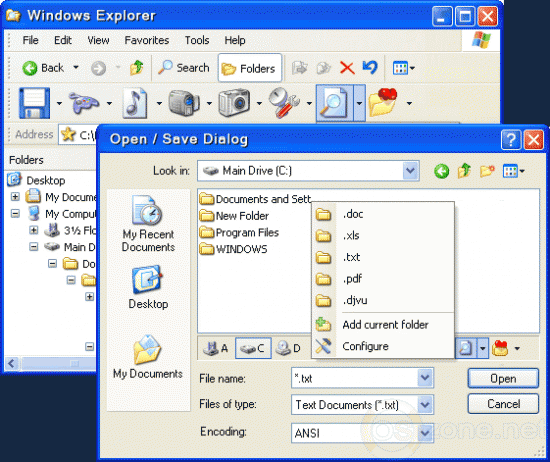Click the Open button
This screenshot has width=550, height=462.
(503, 379)
